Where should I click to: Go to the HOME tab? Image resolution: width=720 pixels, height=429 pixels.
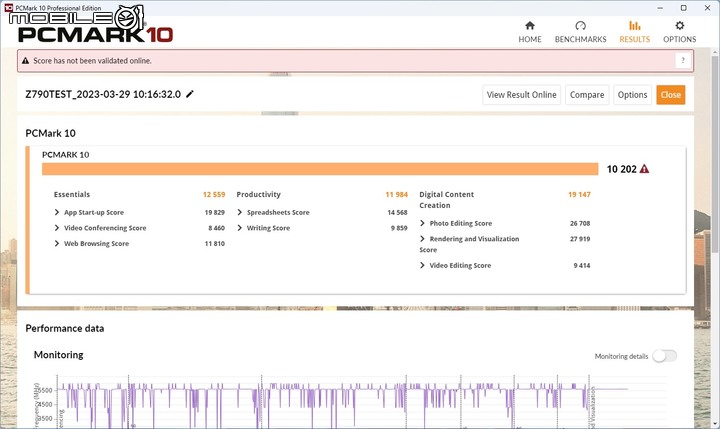[530, 32]
